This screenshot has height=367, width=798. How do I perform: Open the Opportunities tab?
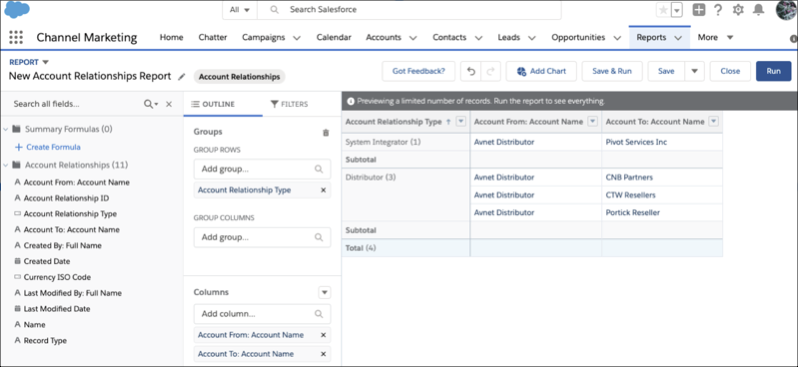(579, 37)
